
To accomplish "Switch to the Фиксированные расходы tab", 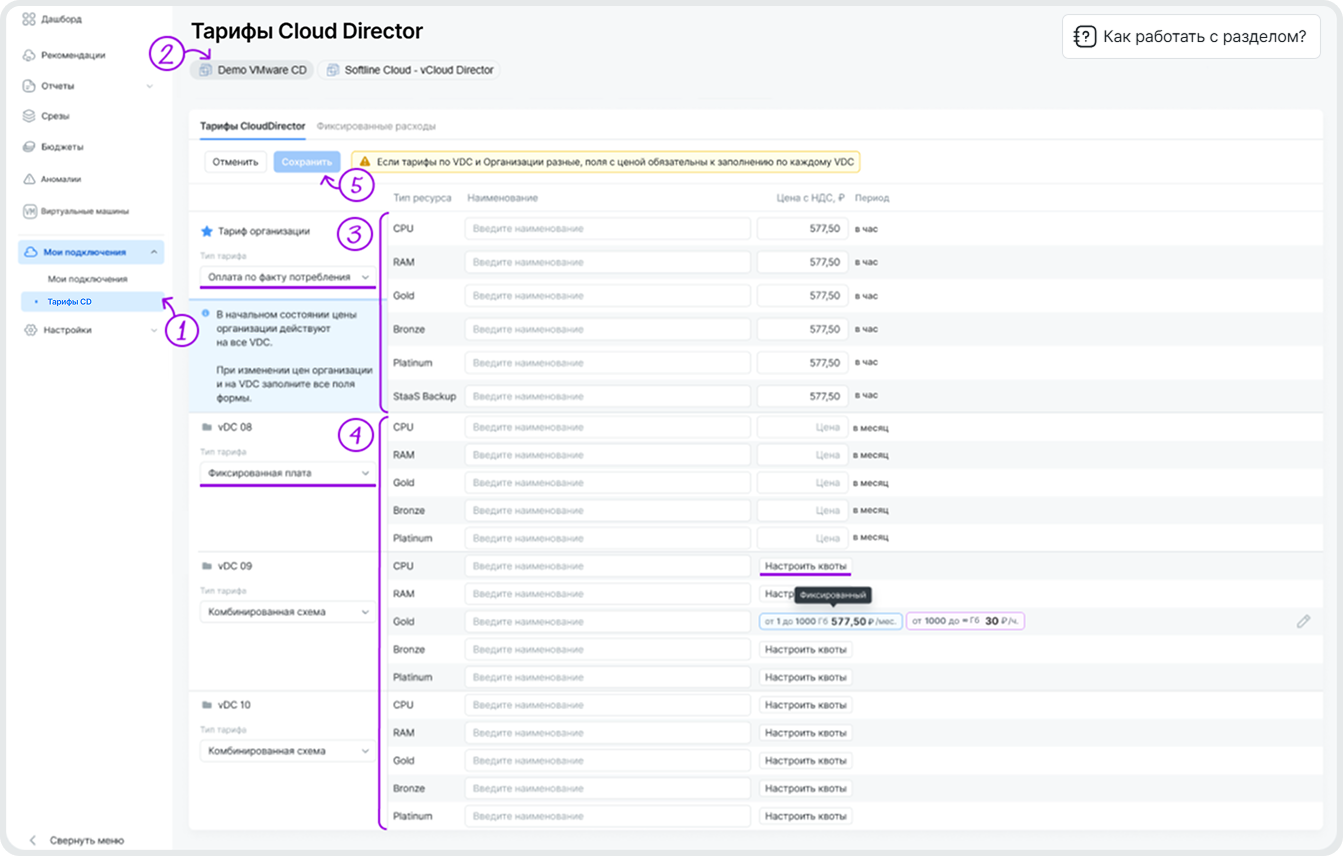I will [375, 127].
